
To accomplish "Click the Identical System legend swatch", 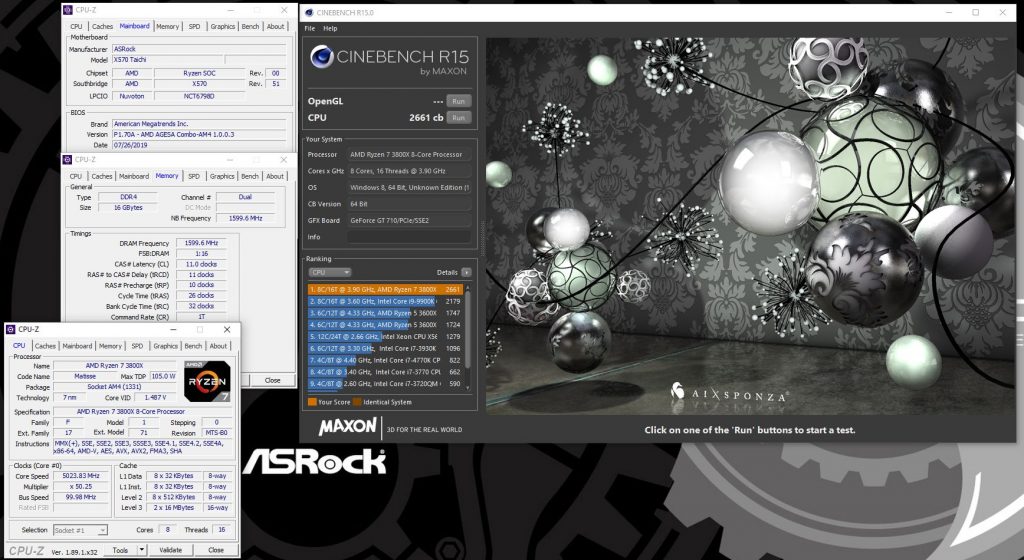I will coord(357,402).
